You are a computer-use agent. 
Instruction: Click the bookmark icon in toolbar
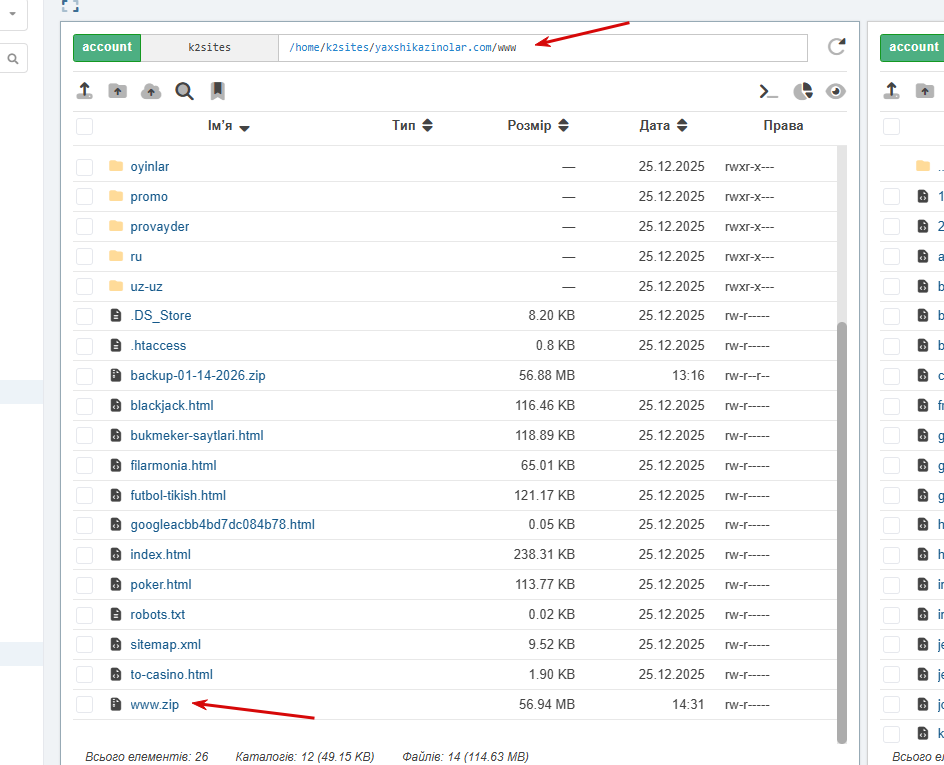pos(217,91)
